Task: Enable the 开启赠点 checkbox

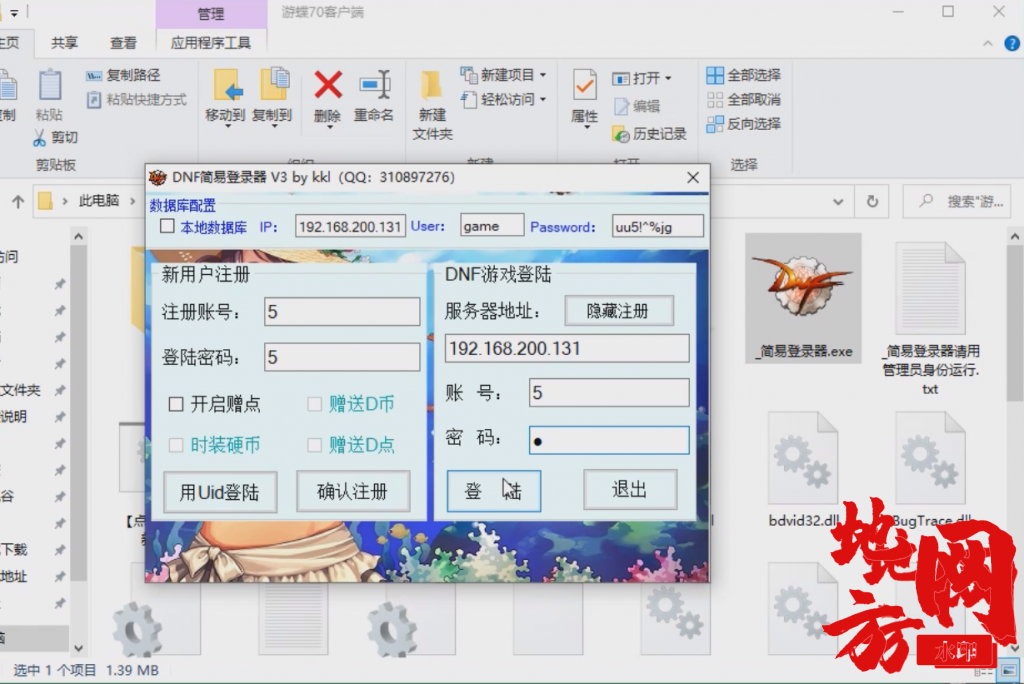Action: tap(176, 404)
